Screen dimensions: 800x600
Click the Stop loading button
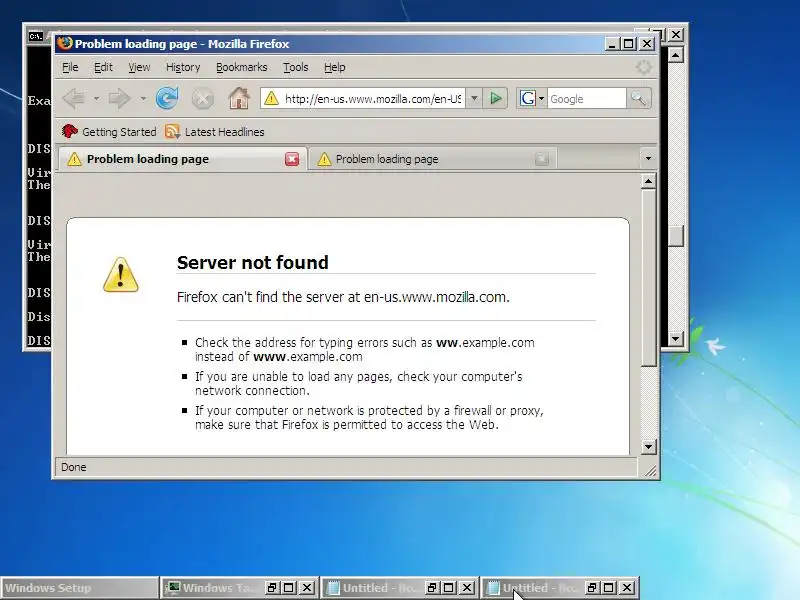point(203,98)
